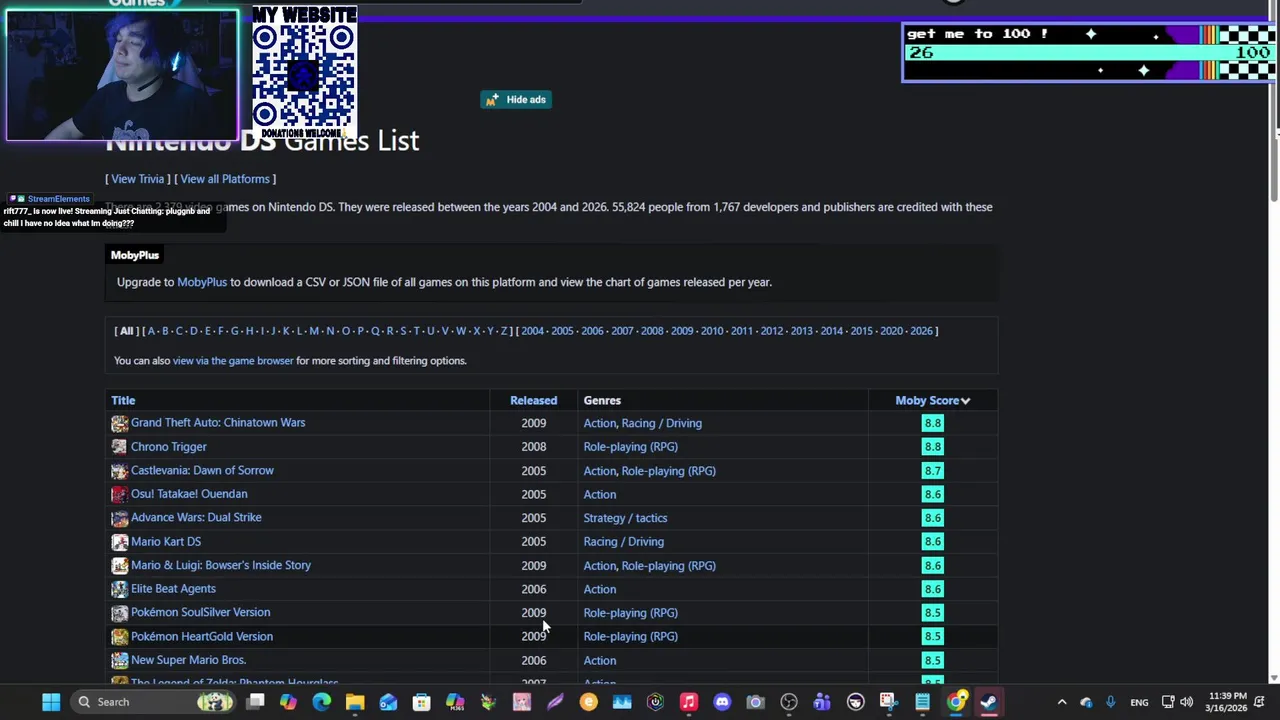The image size is (1280, 720).
Task: Click the Mario Kart DS game thumbnail
Action: coord(119,542)
